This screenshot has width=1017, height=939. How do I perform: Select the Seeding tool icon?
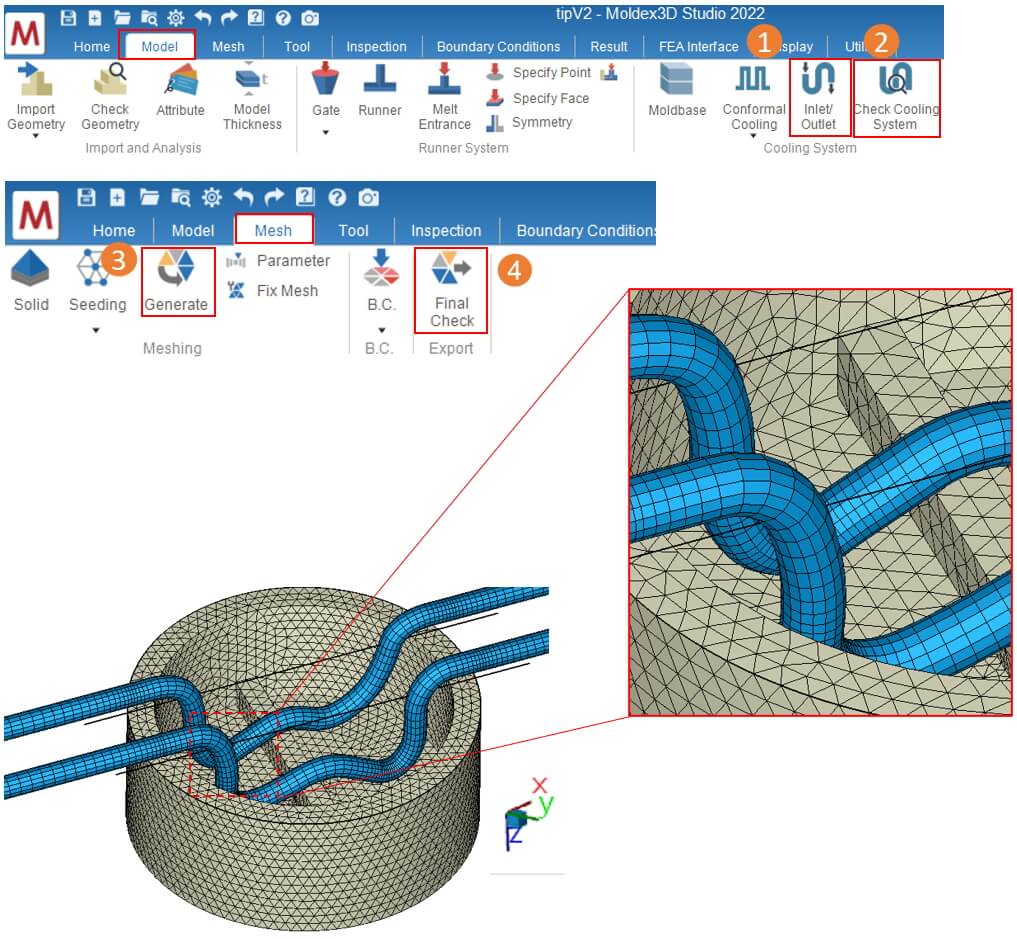pyautogui.click(x=94, y=268)
